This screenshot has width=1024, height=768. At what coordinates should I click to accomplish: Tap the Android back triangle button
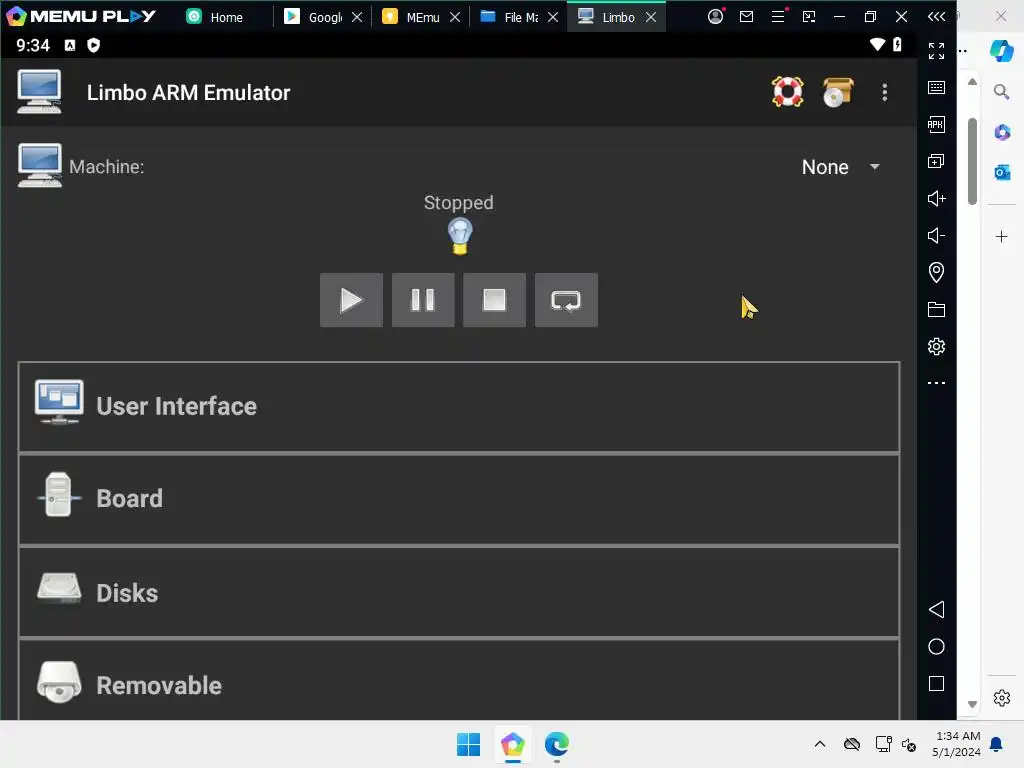pos(936,609)
